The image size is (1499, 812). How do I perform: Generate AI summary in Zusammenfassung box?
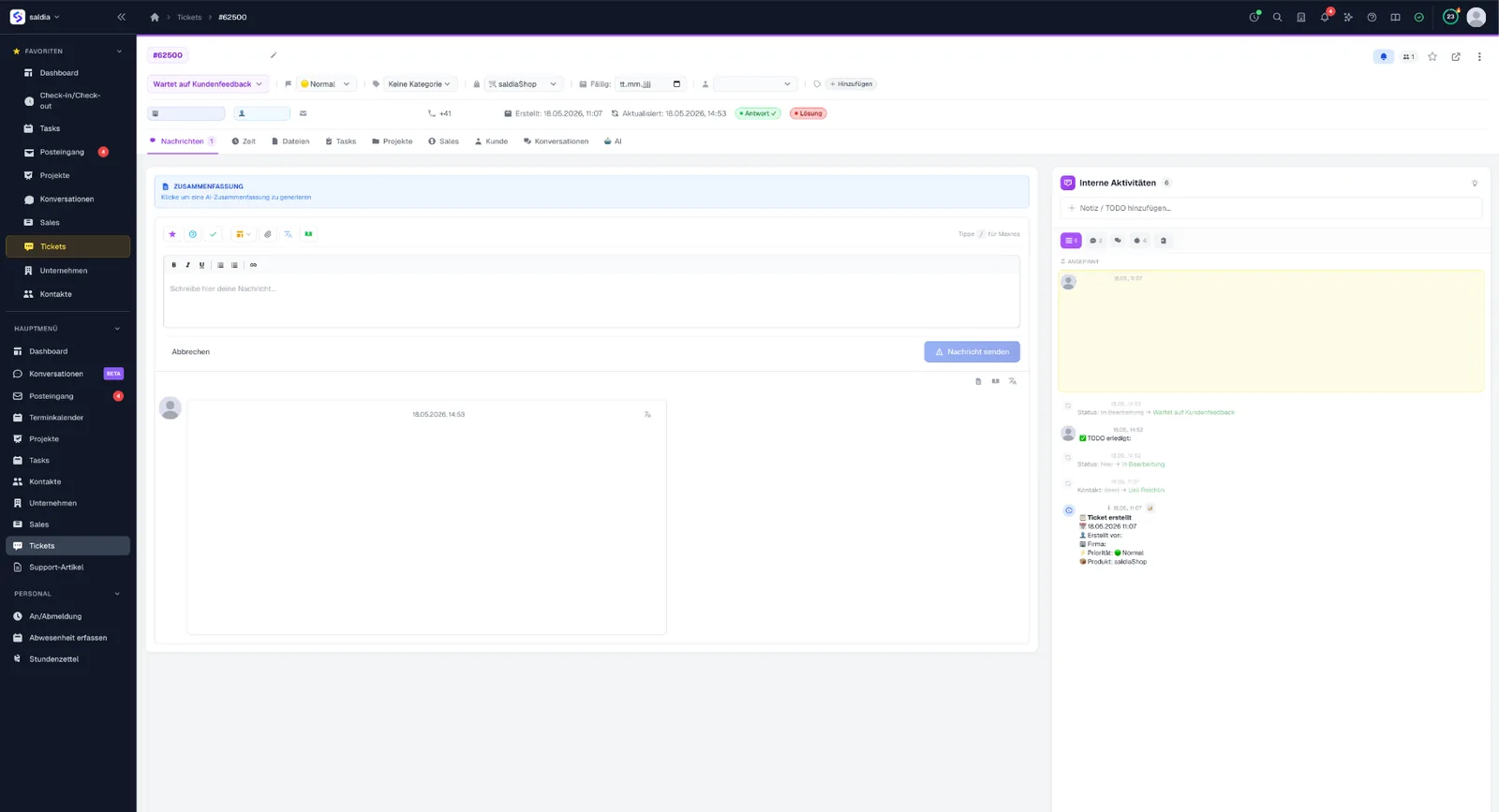point(591,192)
